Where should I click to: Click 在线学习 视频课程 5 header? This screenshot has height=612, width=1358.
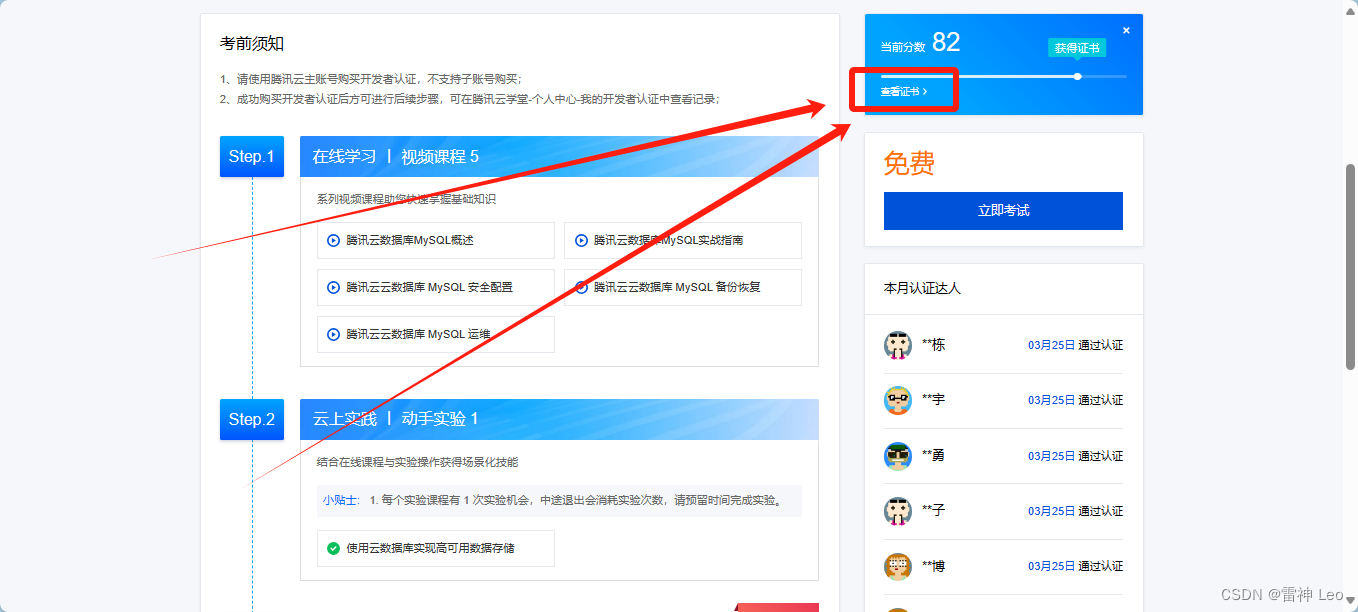coord(559,156)
